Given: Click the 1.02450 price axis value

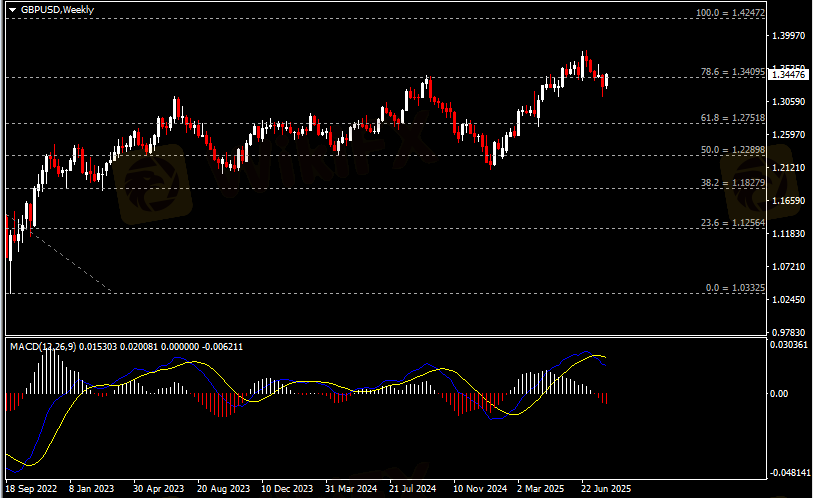Looking at the screenshot, I should (x=789, y=300).
